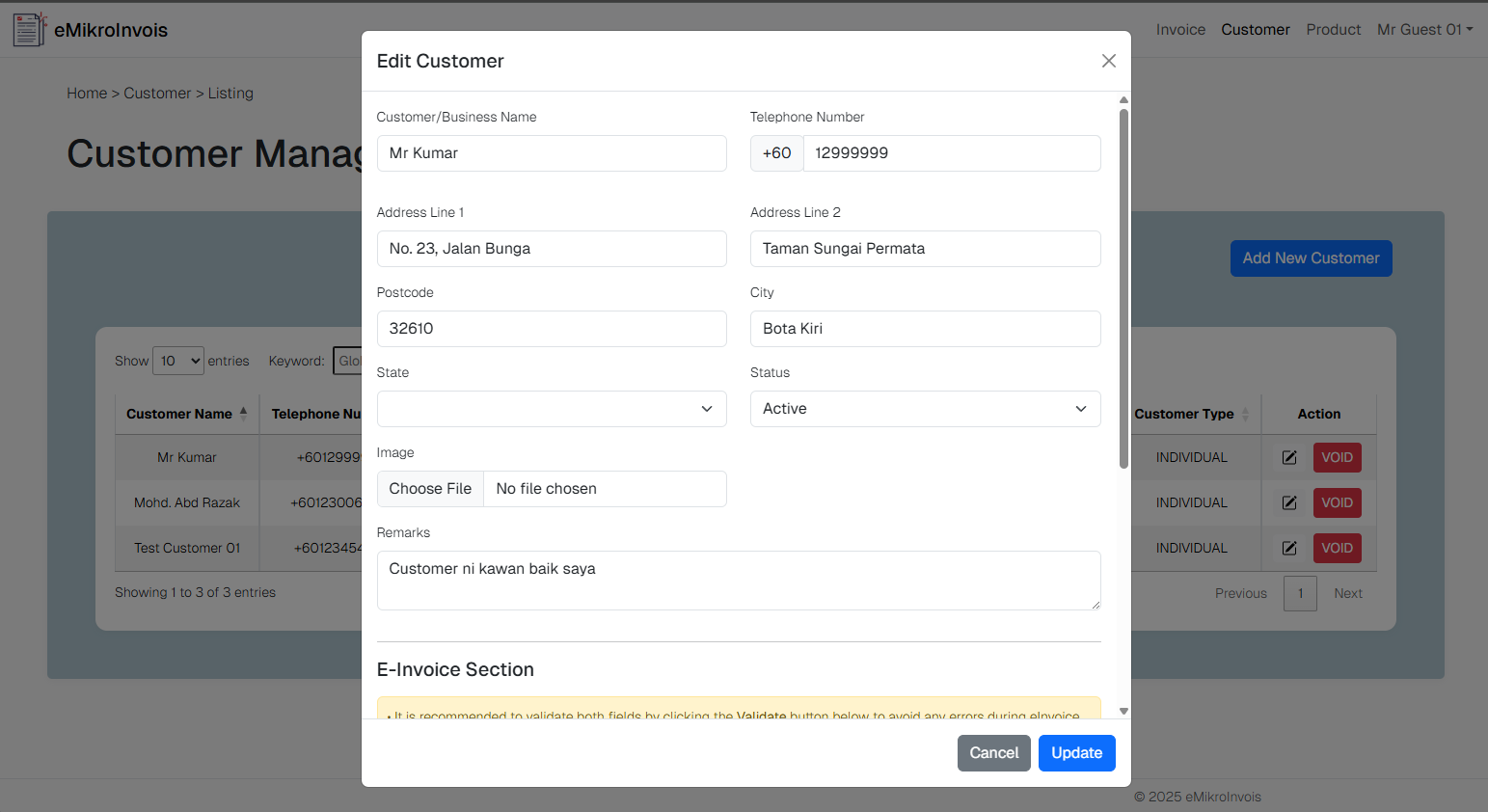Click Choose File for Image upload
The image size is (1488, 812).
430,489
